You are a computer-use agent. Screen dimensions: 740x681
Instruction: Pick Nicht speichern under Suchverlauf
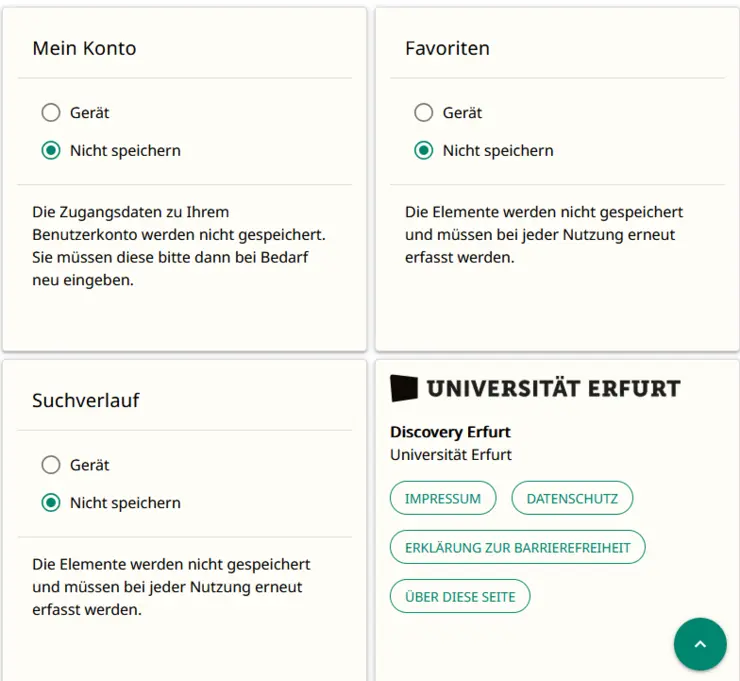pos(51,503)
